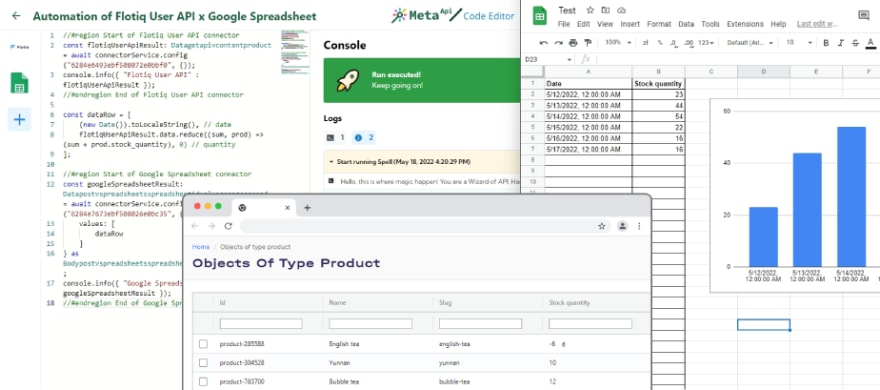880x390 pixels.
Task: Check the product-304528 row checkbox
Action: click(203, 363)
